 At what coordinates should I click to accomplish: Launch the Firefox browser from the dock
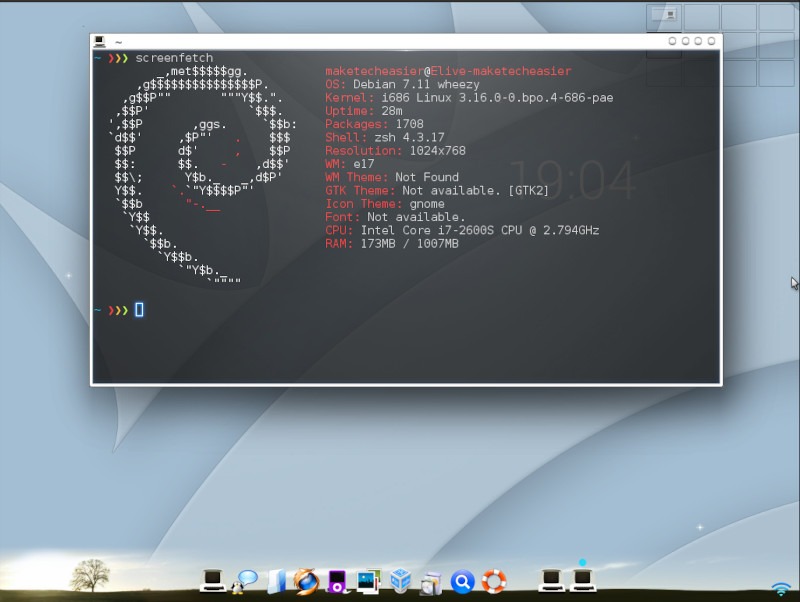pyautogui.click(x=306, y=581)
